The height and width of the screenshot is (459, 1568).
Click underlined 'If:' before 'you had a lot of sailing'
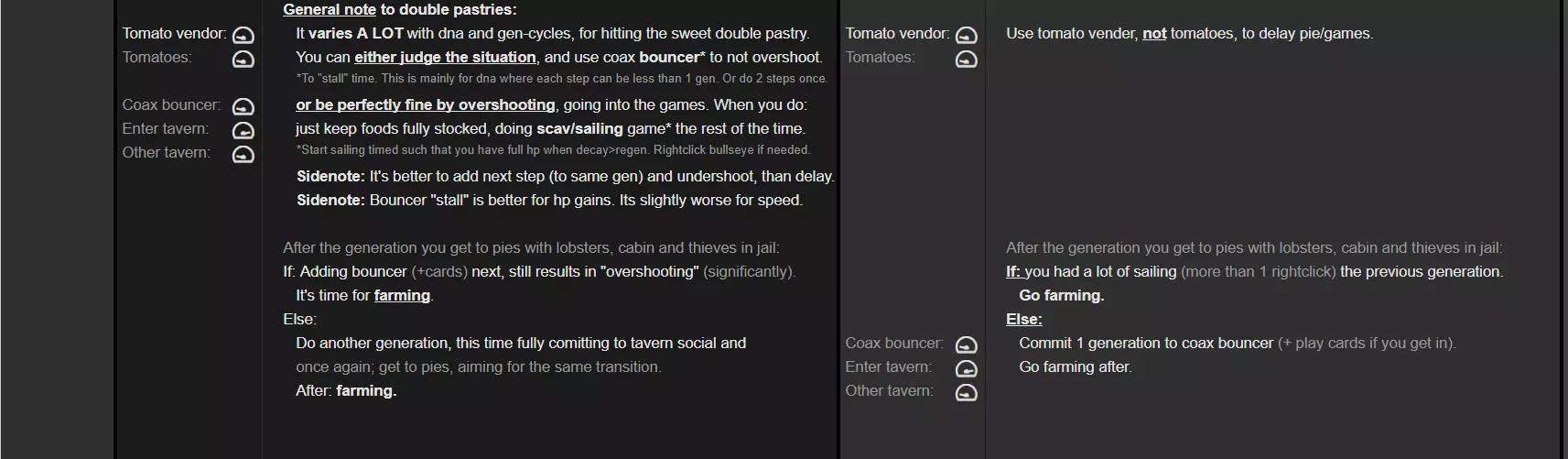click(x=1013, y=271)
